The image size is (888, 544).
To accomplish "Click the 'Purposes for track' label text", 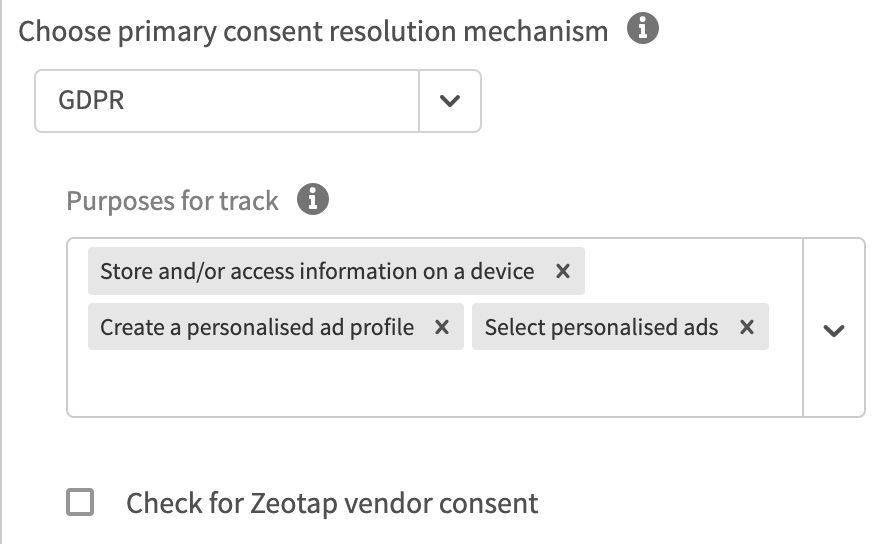I will coord(172,201).
